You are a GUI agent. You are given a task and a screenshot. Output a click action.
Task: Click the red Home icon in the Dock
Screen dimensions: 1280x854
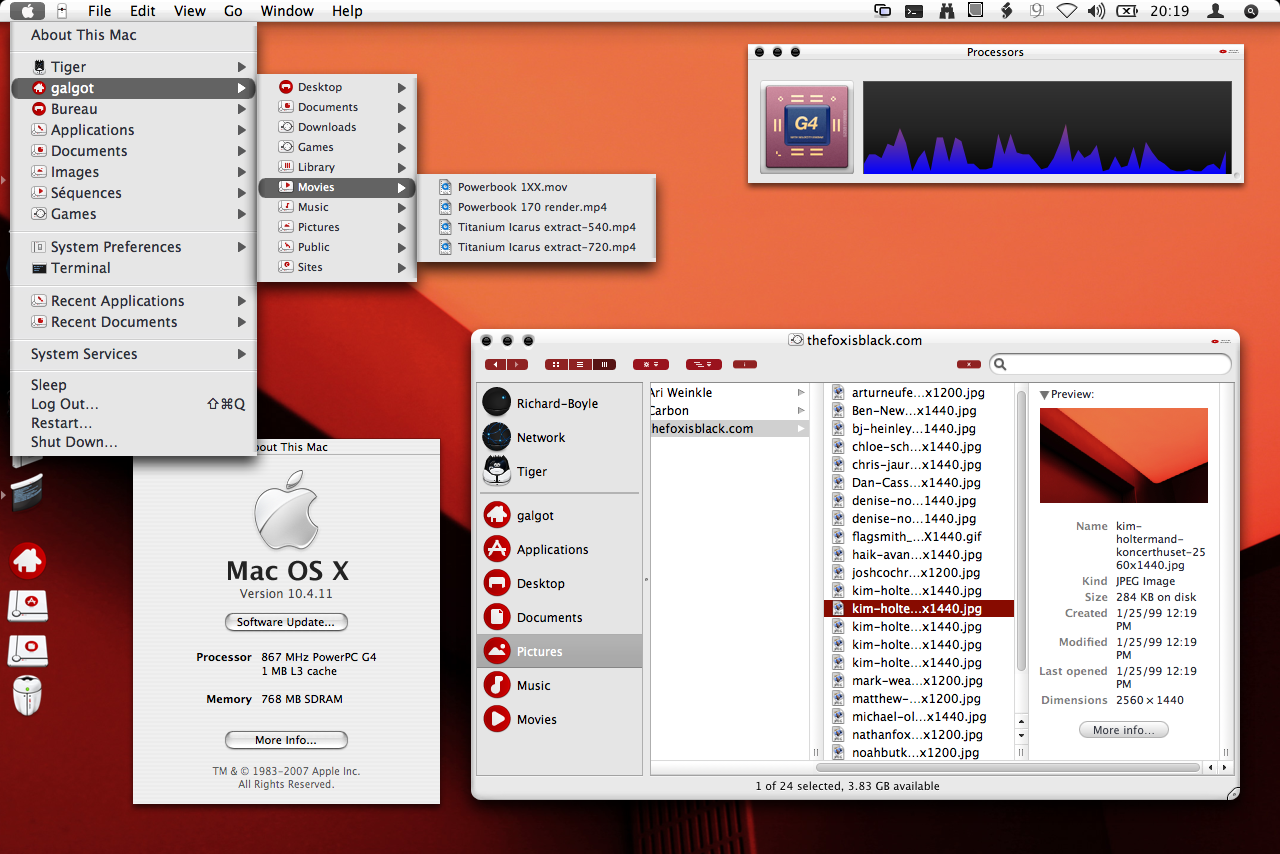(x=28, y=561)
